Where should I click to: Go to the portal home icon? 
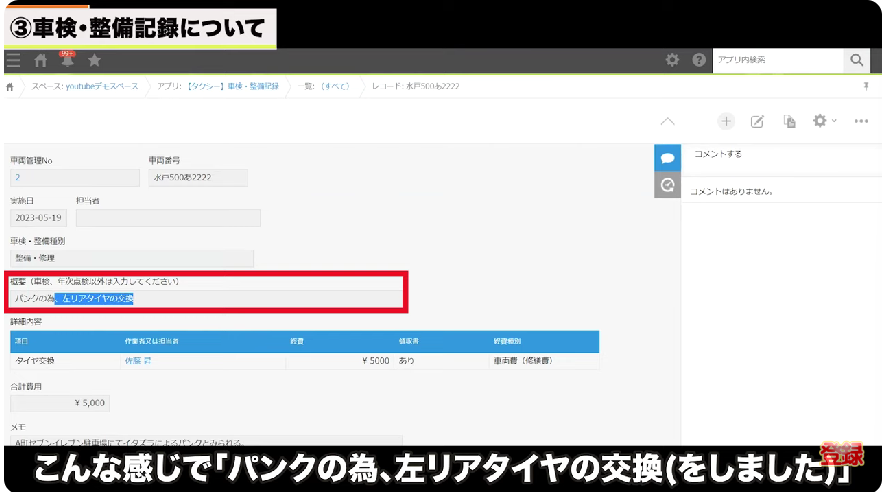point(41,61)
